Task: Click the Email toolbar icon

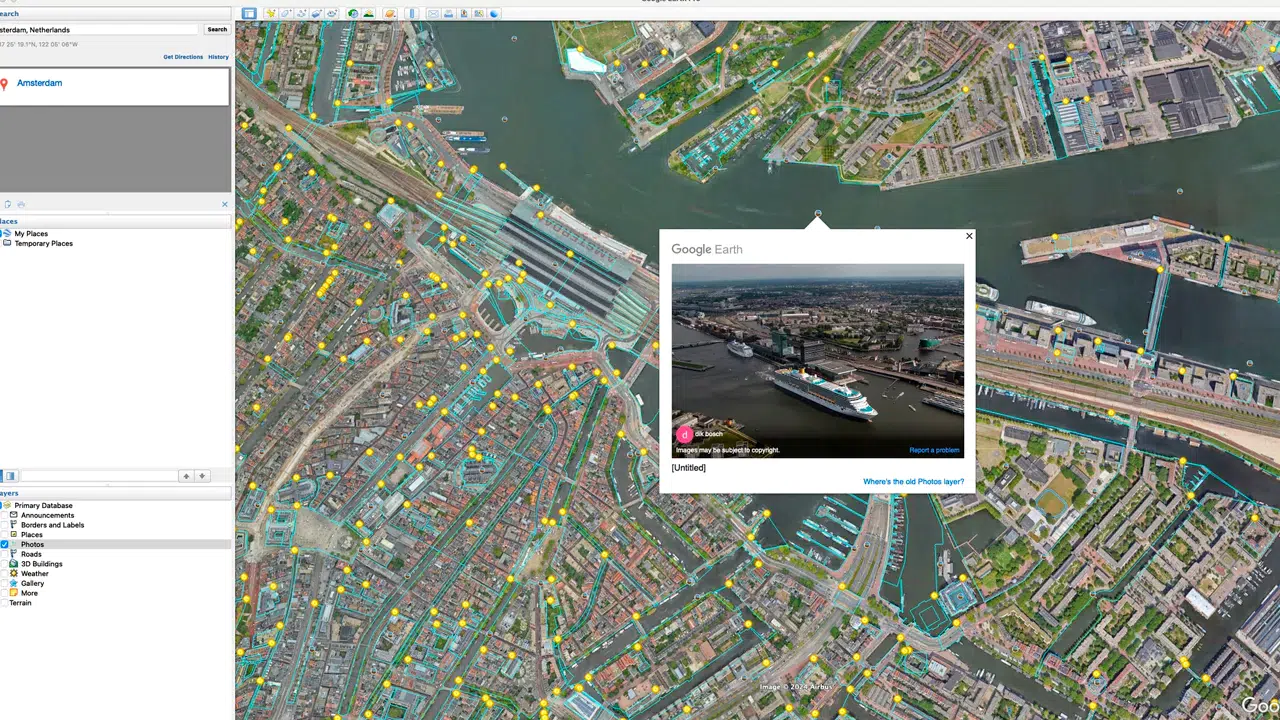Action: click(433, 14)
